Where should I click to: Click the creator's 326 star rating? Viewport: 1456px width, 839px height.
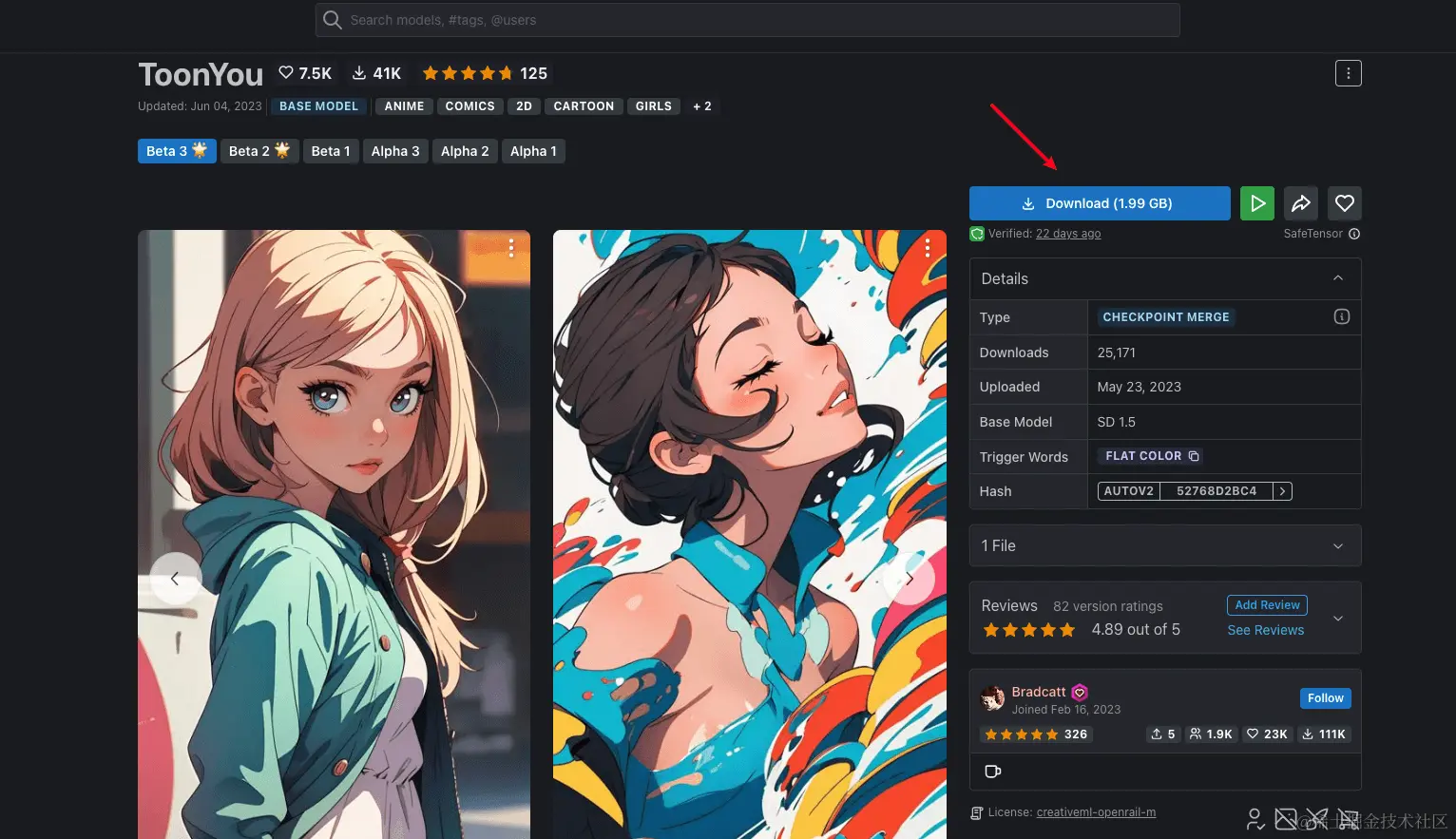pos(1036,734)
